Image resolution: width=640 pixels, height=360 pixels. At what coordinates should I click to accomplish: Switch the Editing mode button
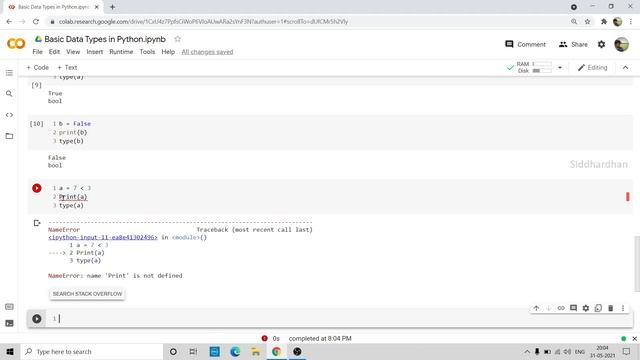pyautogui.click(x=593, y=68)
